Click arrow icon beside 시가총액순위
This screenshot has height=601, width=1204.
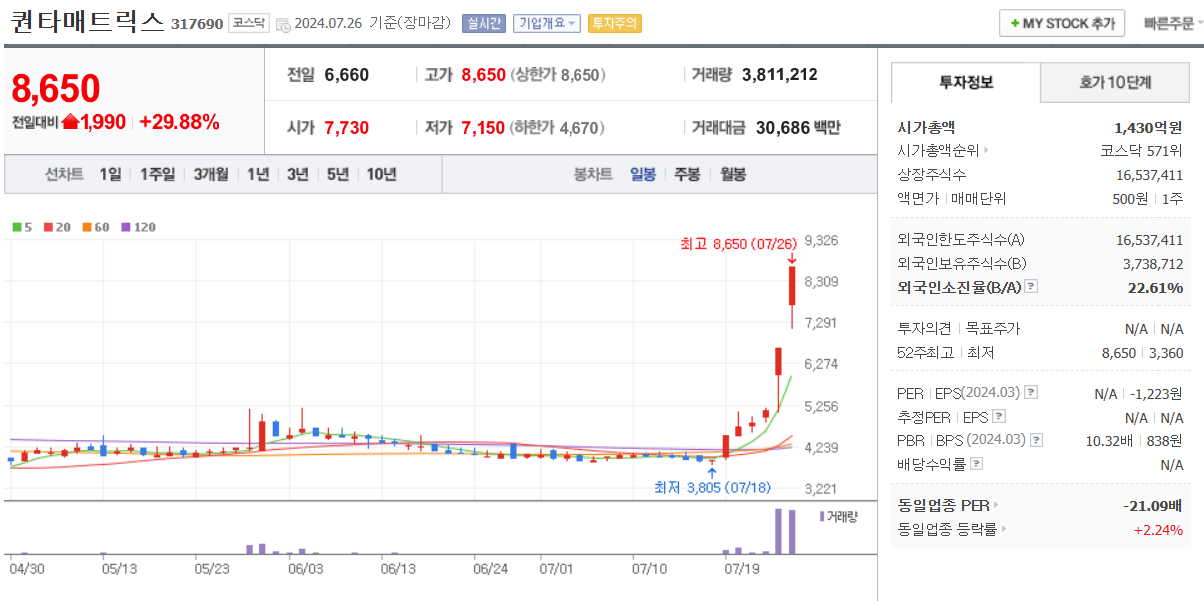pos(987,151)
